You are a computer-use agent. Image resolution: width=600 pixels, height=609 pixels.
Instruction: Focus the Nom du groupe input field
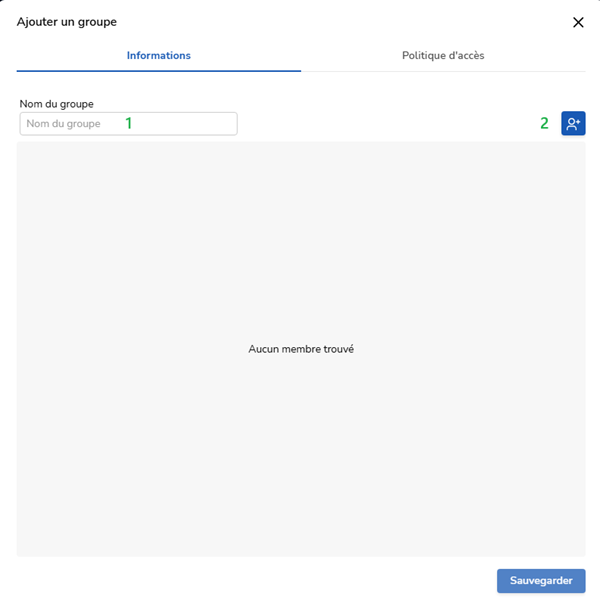click(128, 123)
